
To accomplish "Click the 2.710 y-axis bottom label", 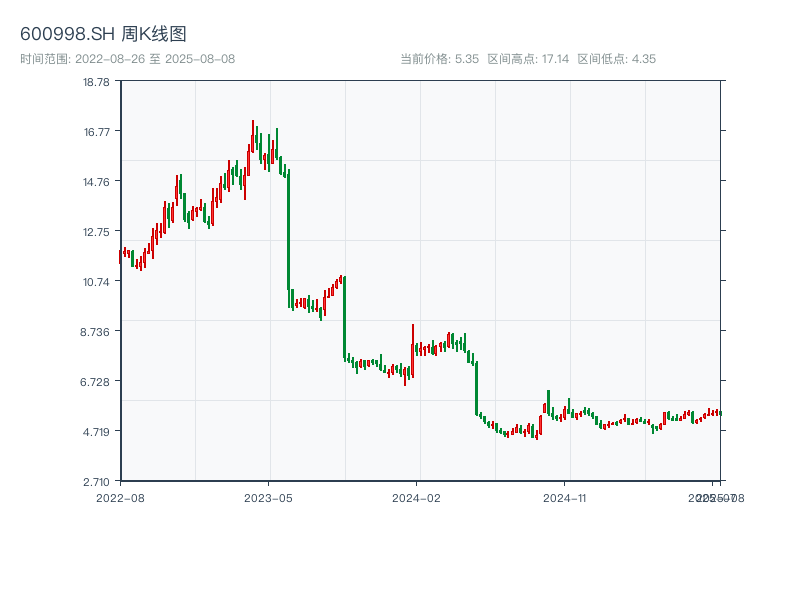I will [97, 482].
